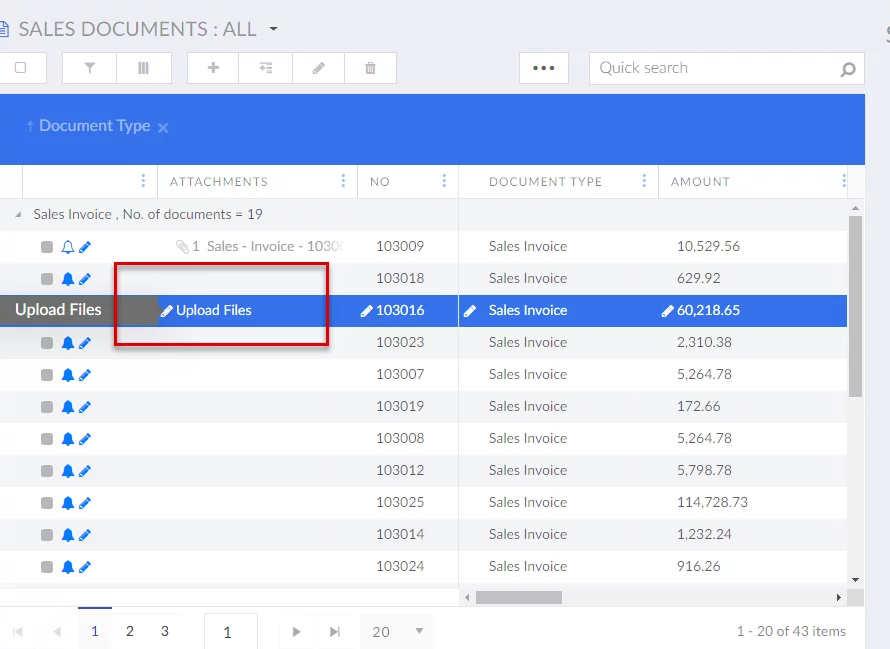Click the trash delete toolbar icon
890x649 pixels.
point(370,68)
